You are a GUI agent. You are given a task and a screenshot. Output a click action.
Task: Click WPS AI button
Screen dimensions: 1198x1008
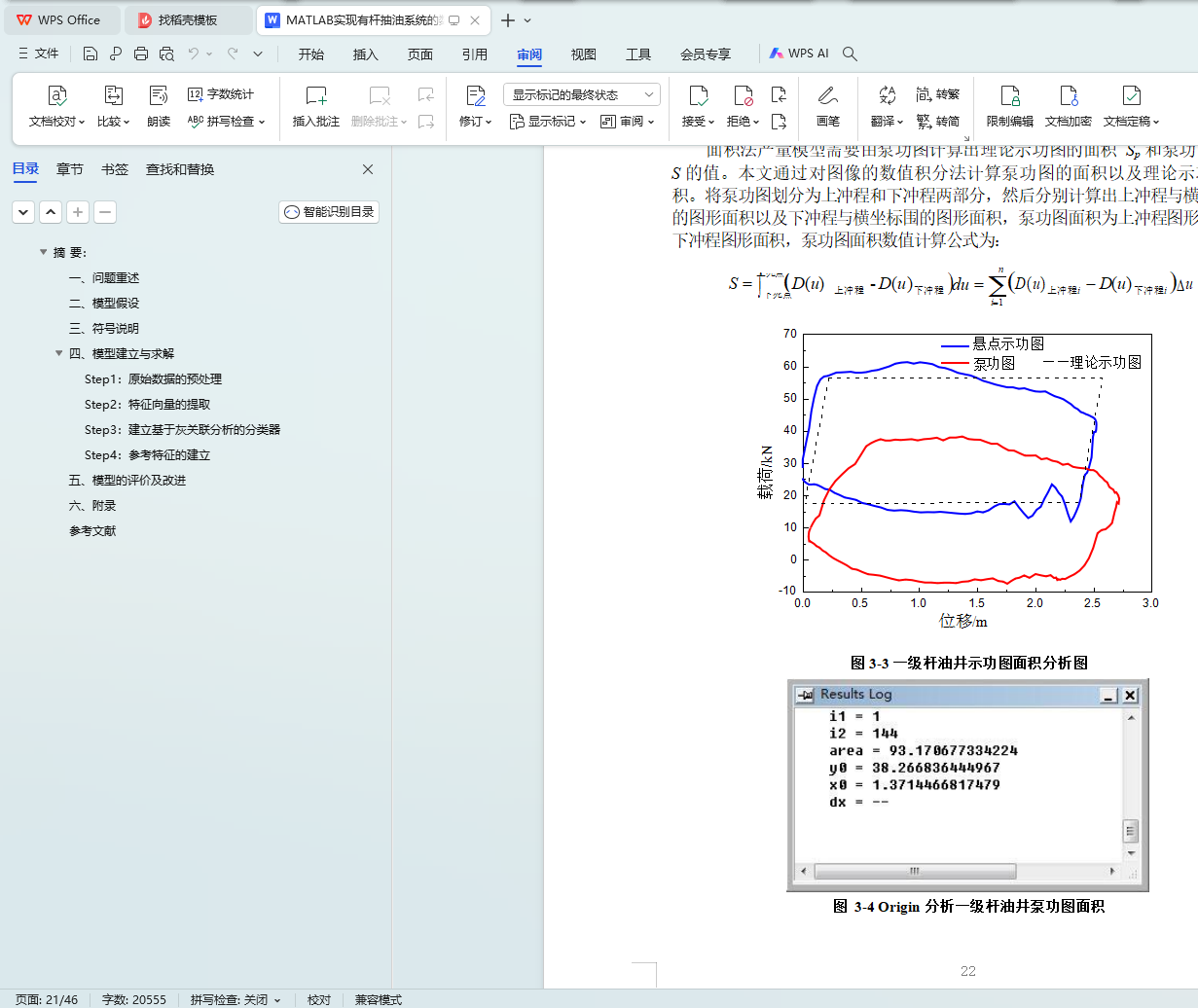pos(799,54)
